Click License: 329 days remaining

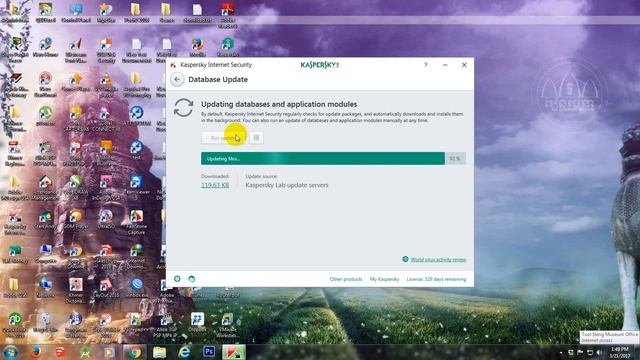pyautogui.click(x=436, y=279)
